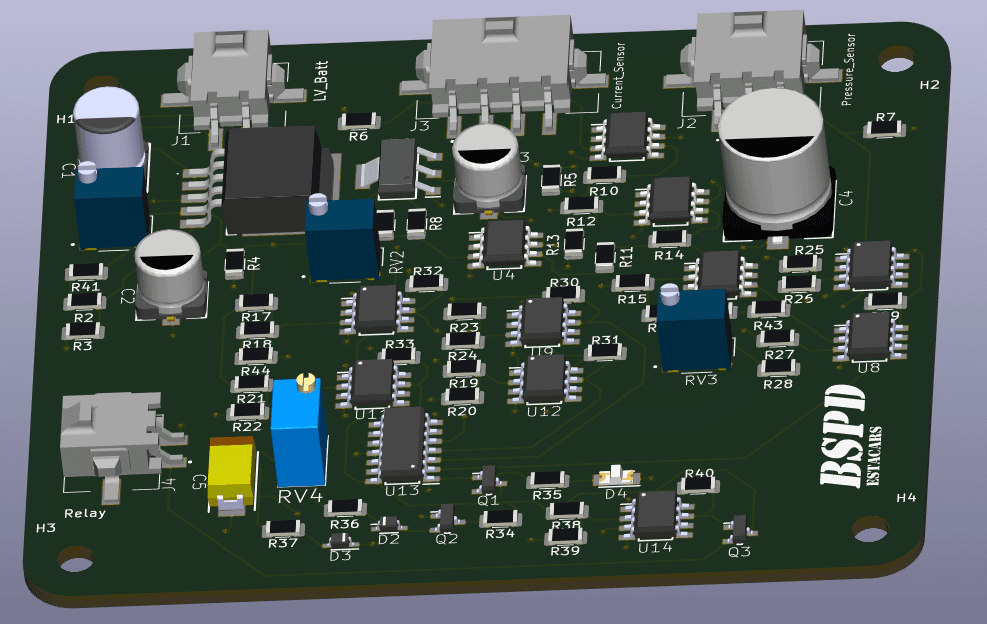
Task: Click the Current_Sensor silkscreen label
Action: click(618, 76)
